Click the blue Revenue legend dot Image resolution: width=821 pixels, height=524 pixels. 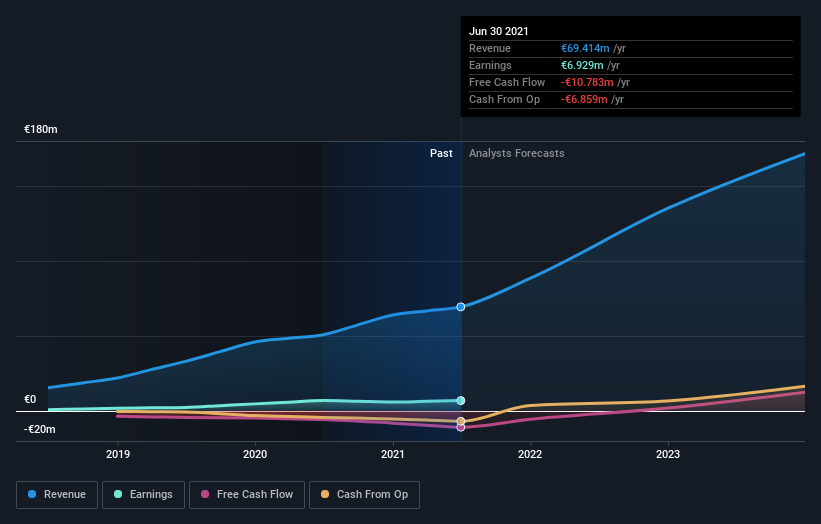pos(32,494)
